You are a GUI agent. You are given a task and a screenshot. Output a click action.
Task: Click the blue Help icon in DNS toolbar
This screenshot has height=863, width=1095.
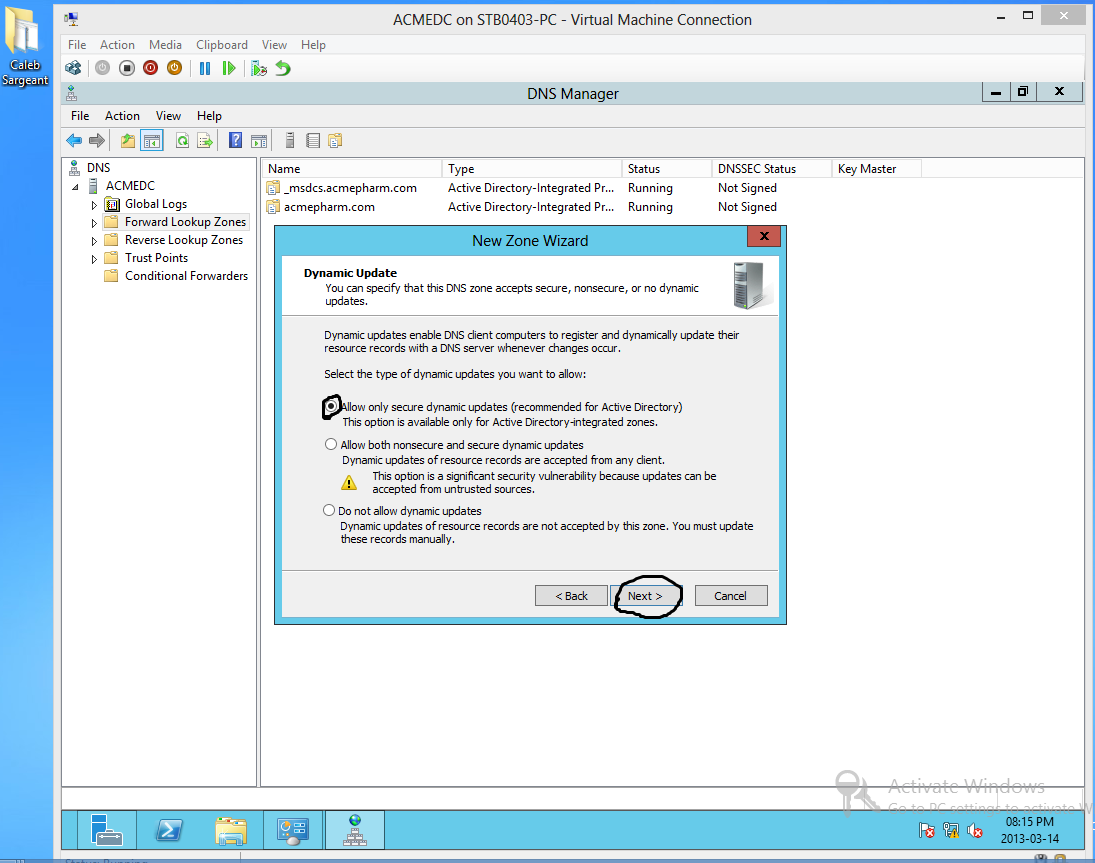[235, 140]
